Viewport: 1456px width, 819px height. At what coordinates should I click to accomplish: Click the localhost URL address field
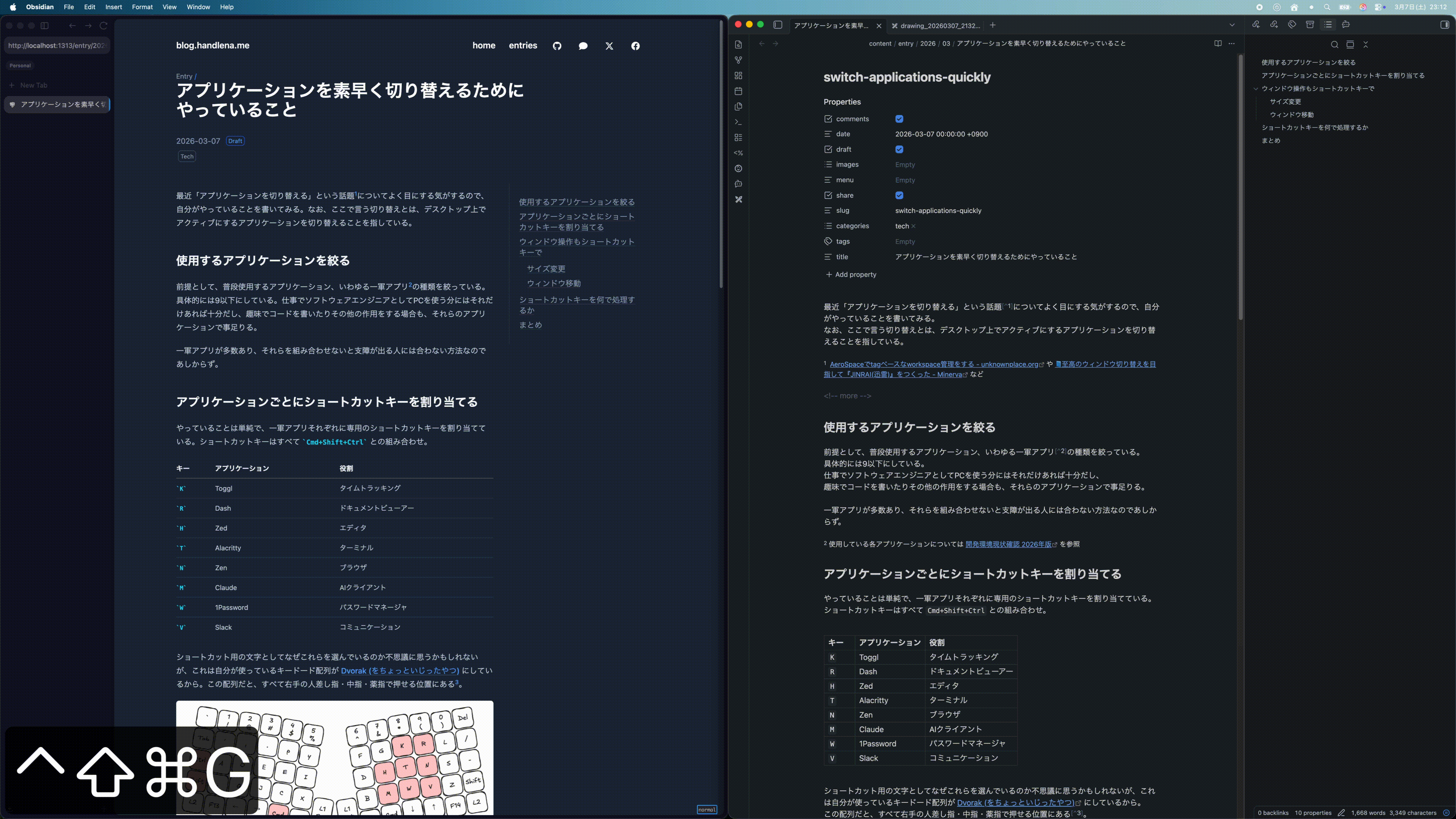click(57, 45)
